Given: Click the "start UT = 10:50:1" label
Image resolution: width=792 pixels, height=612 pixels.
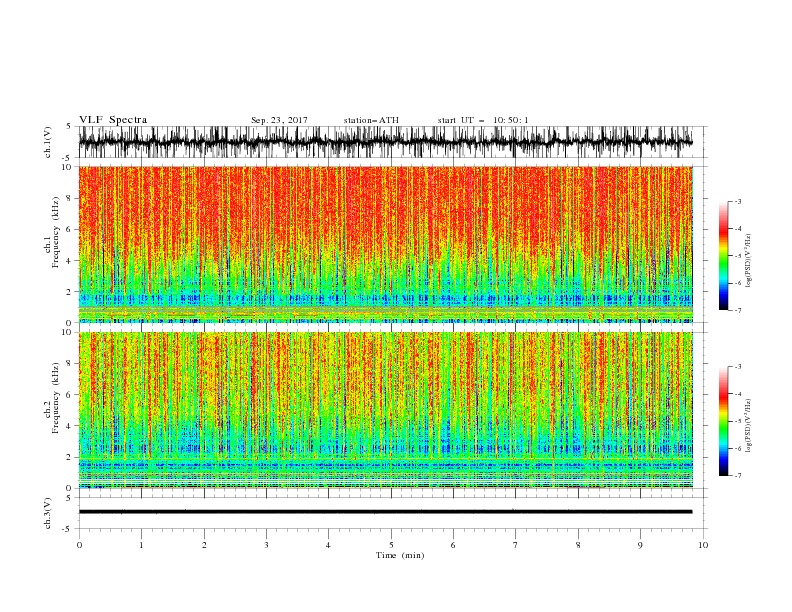Looking at the screenshot, I should [x=483, y=120].
